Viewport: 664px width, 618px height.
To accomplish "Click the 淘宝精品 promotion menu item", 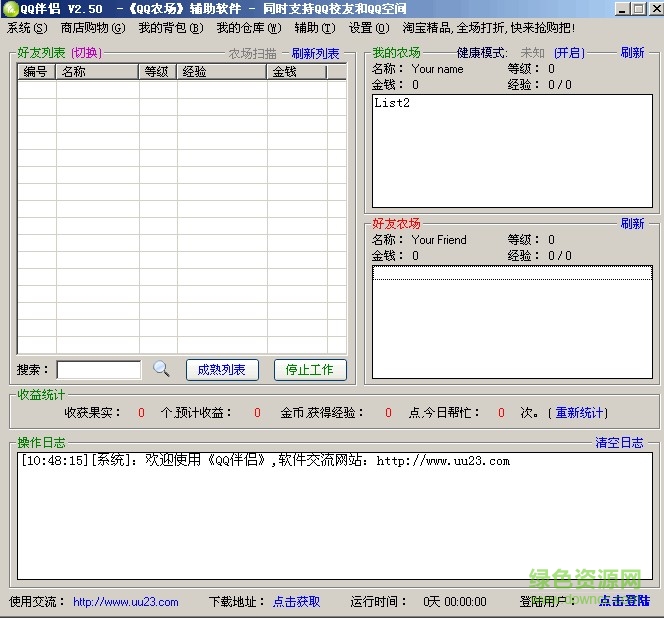I will pyautogui.click(x=488, y=28).
